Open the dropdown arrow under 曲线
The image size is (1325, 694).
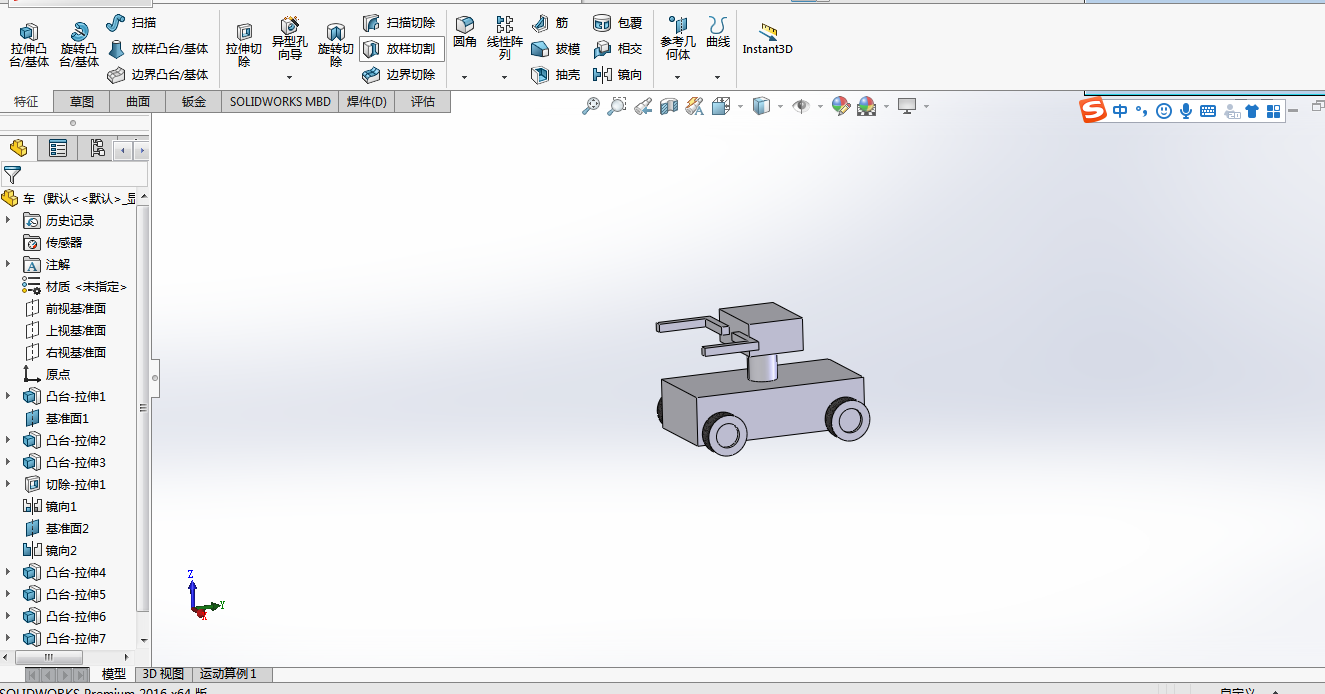[718, 77]
